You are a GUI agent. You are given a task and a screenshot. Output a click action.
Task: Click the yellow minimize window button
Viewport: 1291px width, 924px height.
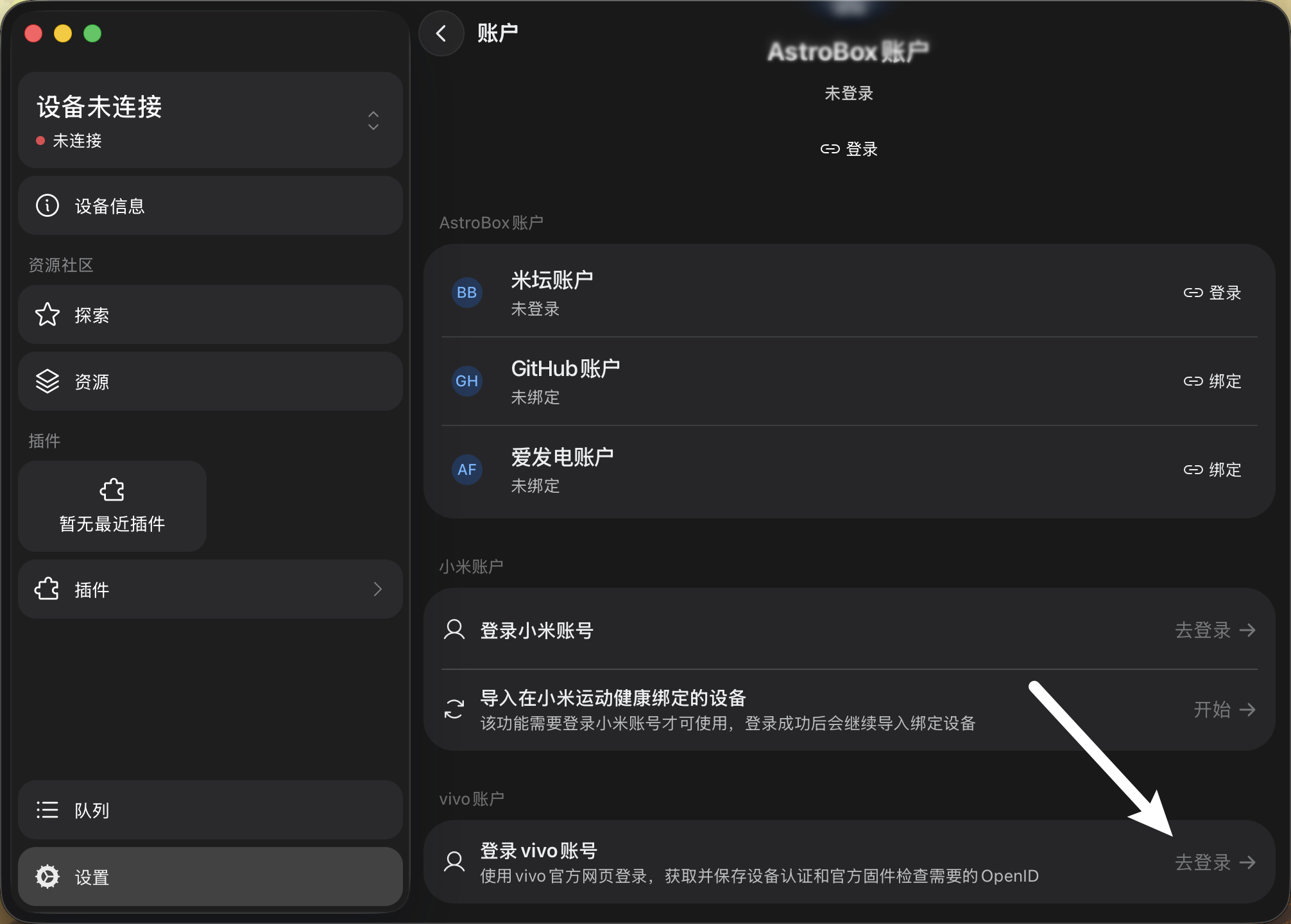click(x=63, y=33)
